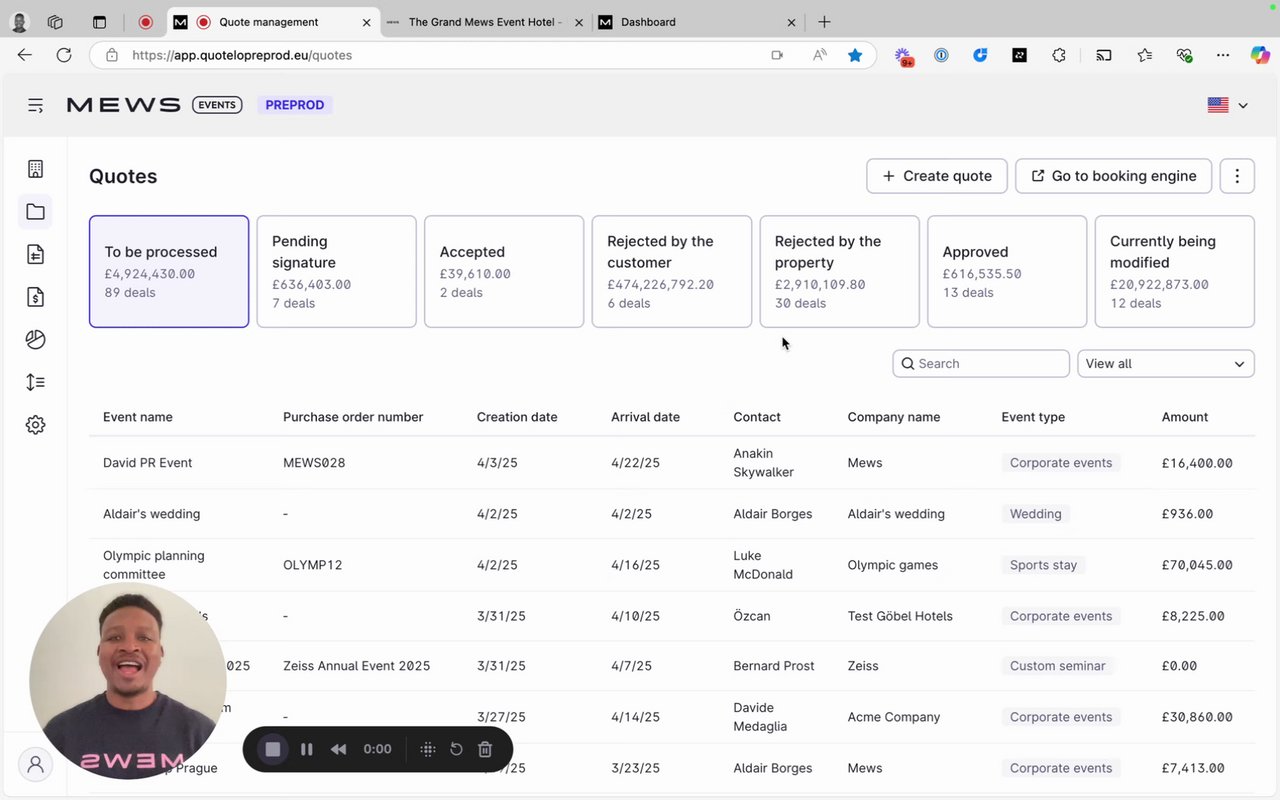The height and width of the screenshot is (800, 1280).
Task: Open the browser favorites list icon
Action: tap(1145, 55)
